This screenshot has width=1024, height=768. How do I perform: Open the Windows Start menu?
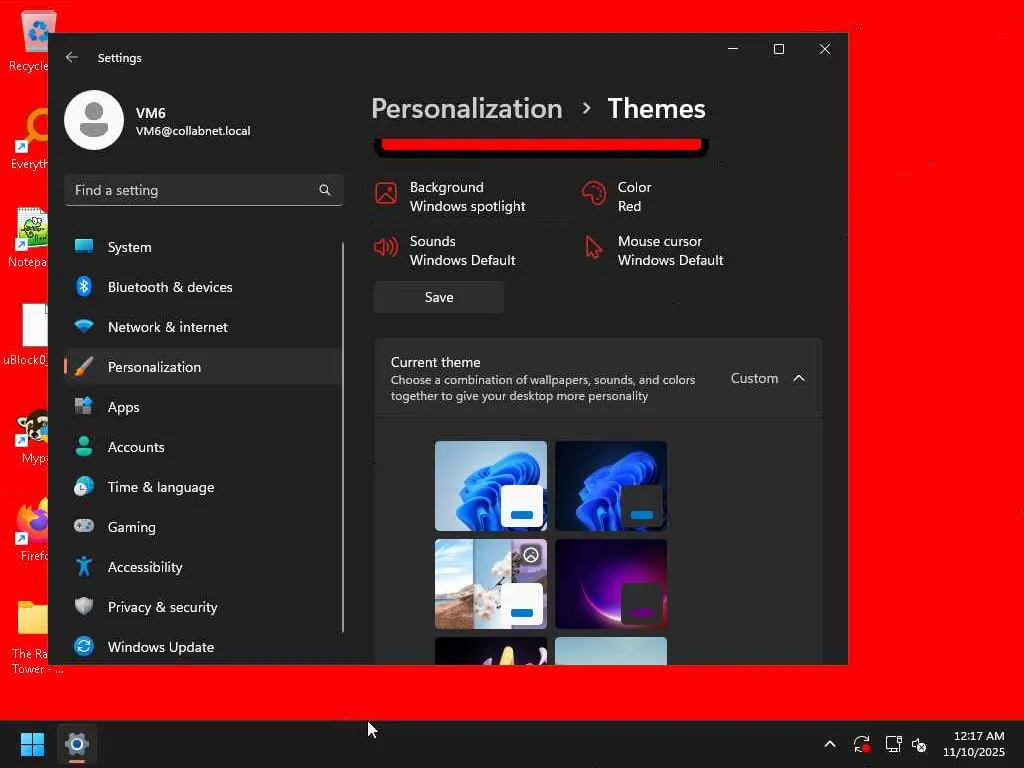tap(32, 744)
